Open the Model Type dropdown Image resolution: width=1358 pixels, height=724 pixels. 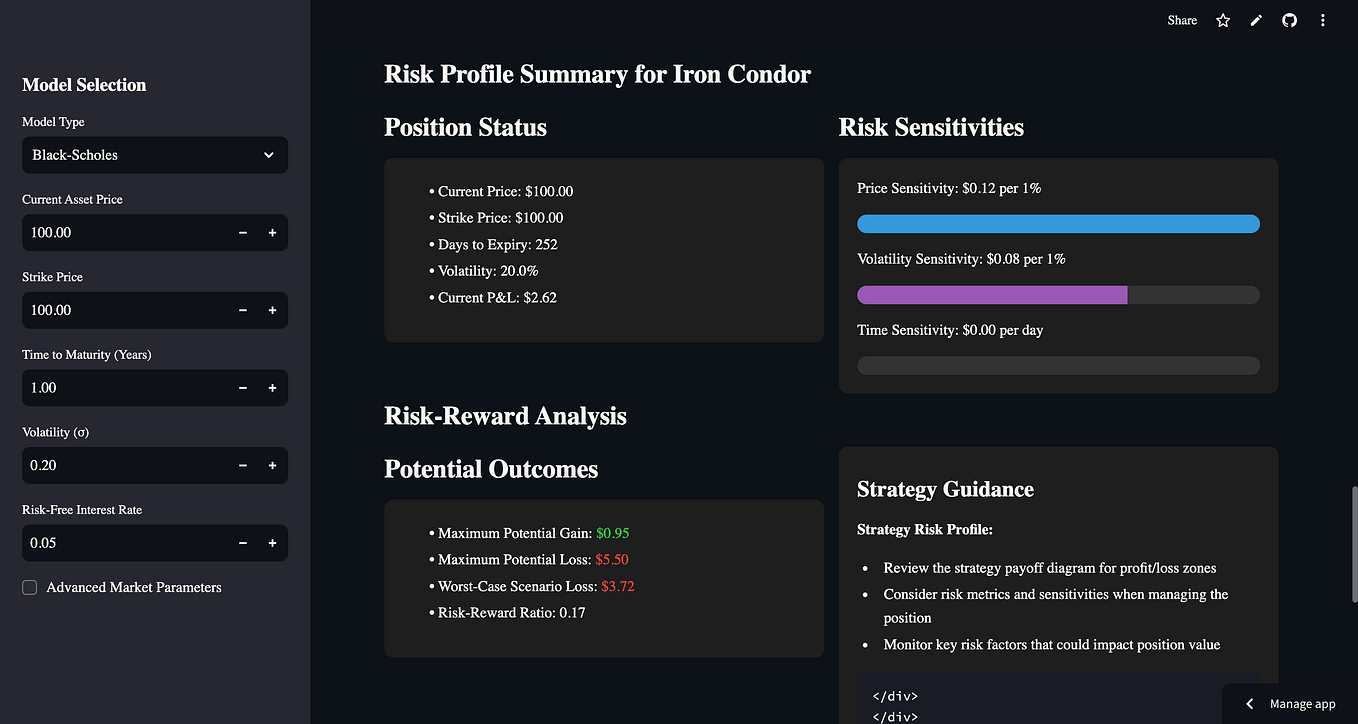coord(154,155)
